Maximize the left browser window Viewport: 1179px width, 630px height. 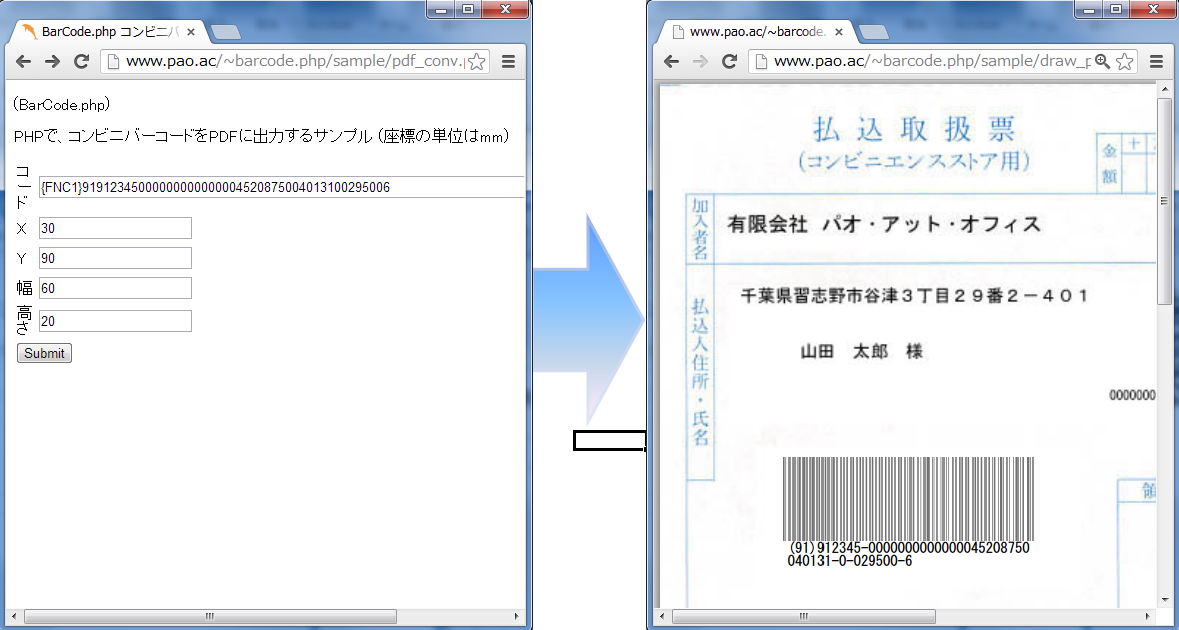coord(468,9)
